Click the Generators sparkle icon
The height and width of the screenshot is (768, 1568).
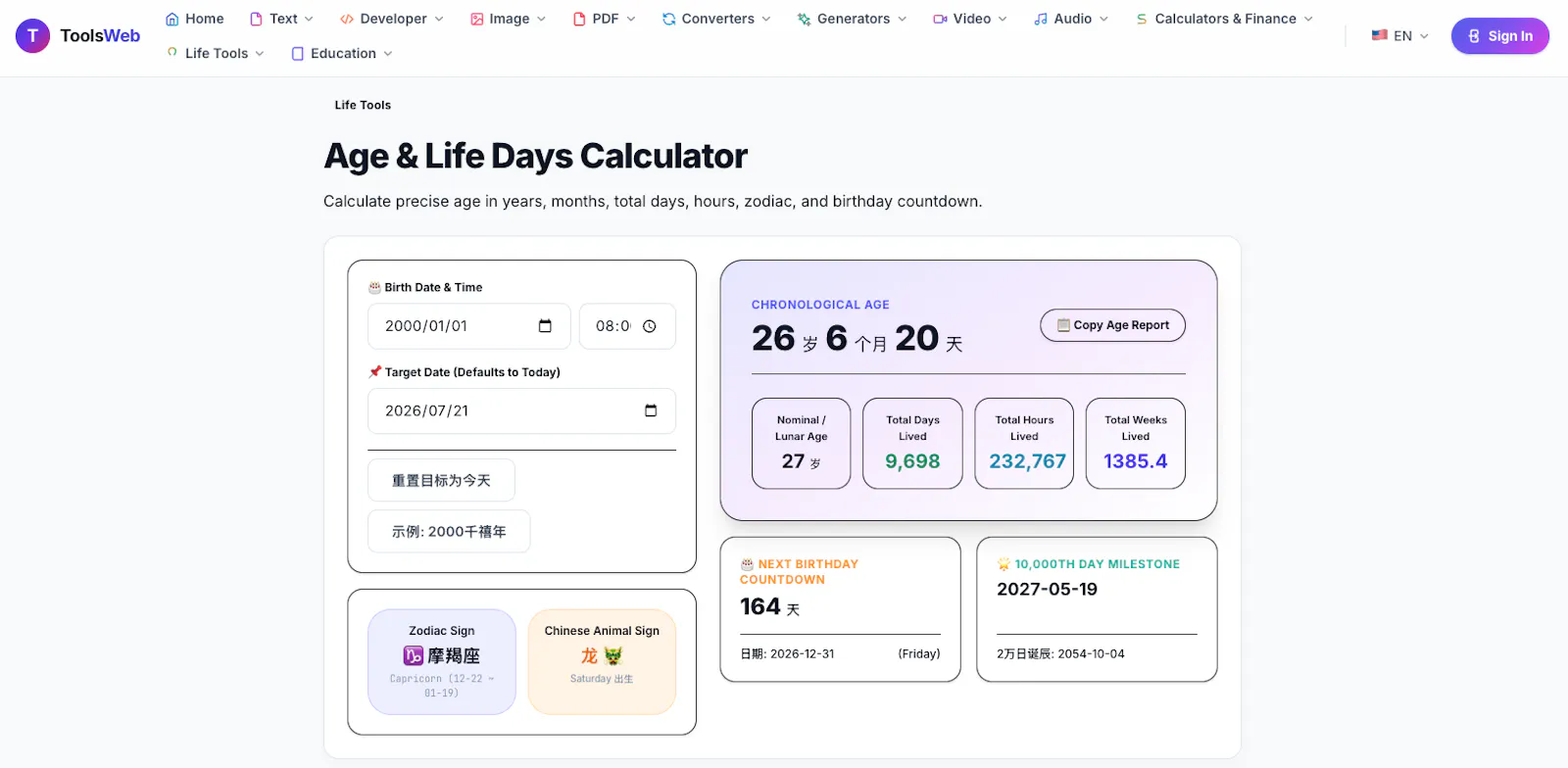pos(804,19)
